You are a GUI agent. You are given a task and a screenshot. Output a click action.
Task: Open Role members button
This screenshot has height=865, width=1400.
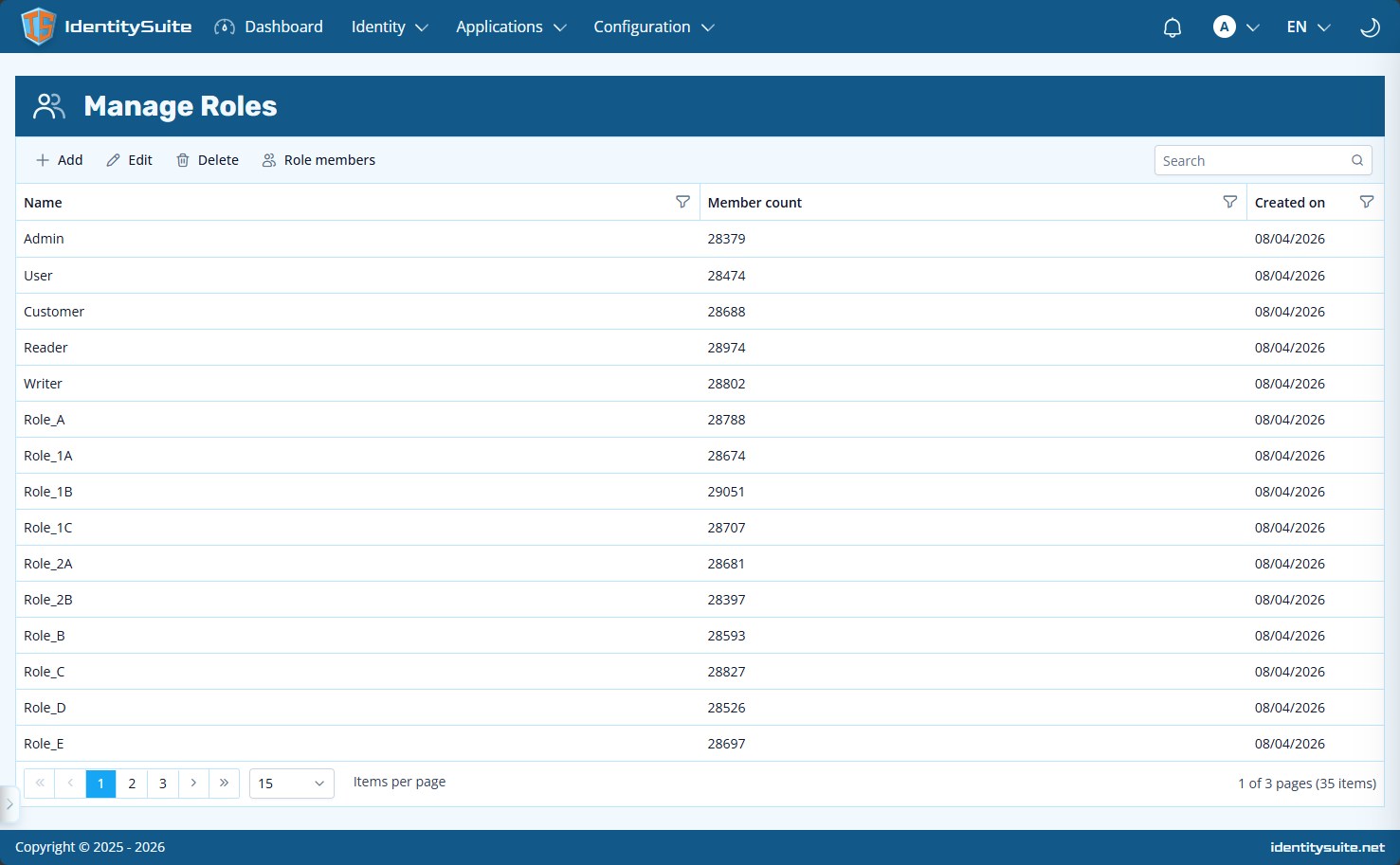coord(318,160)
